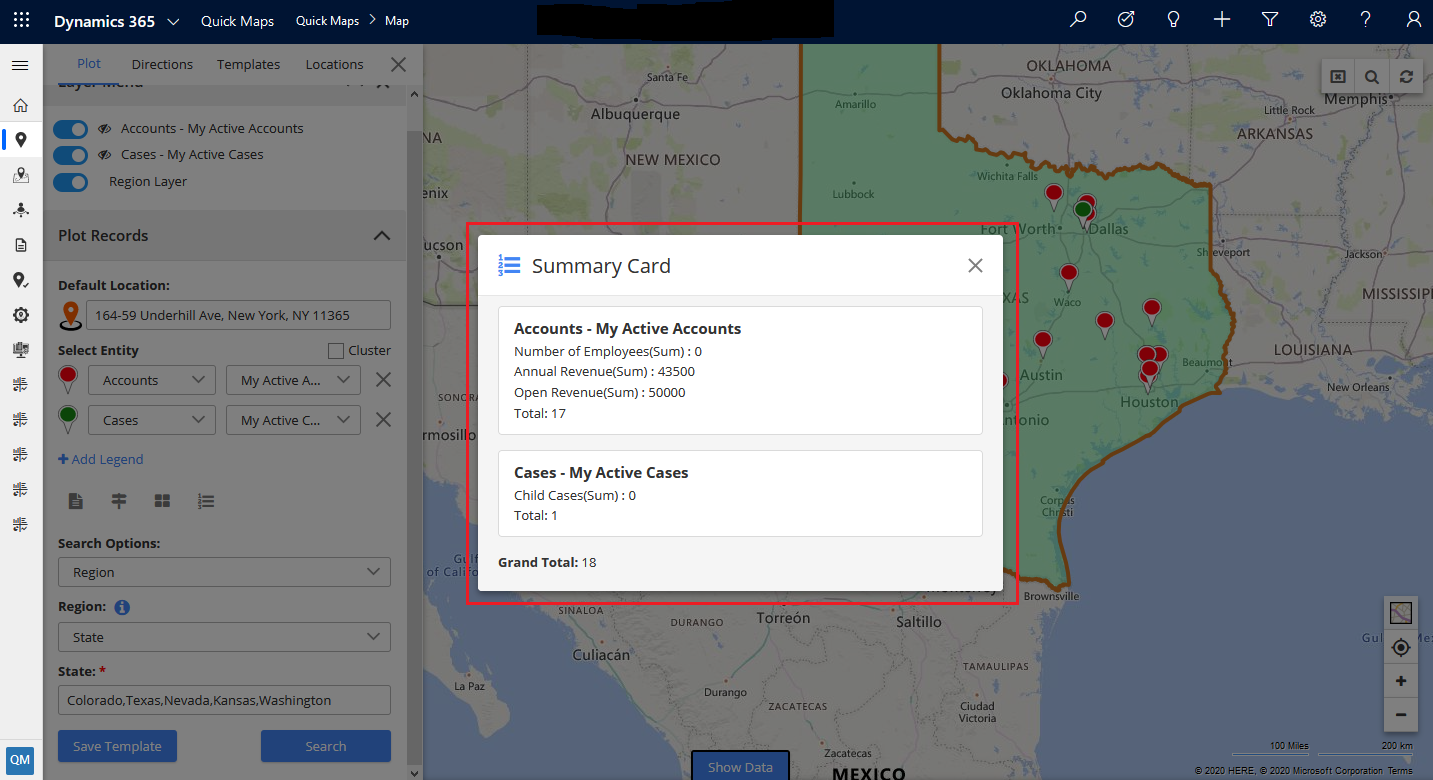Viewport: 1433px width, 780px height.
Task: Collapse the Plot Records section
Action: (x=382, y=235)
